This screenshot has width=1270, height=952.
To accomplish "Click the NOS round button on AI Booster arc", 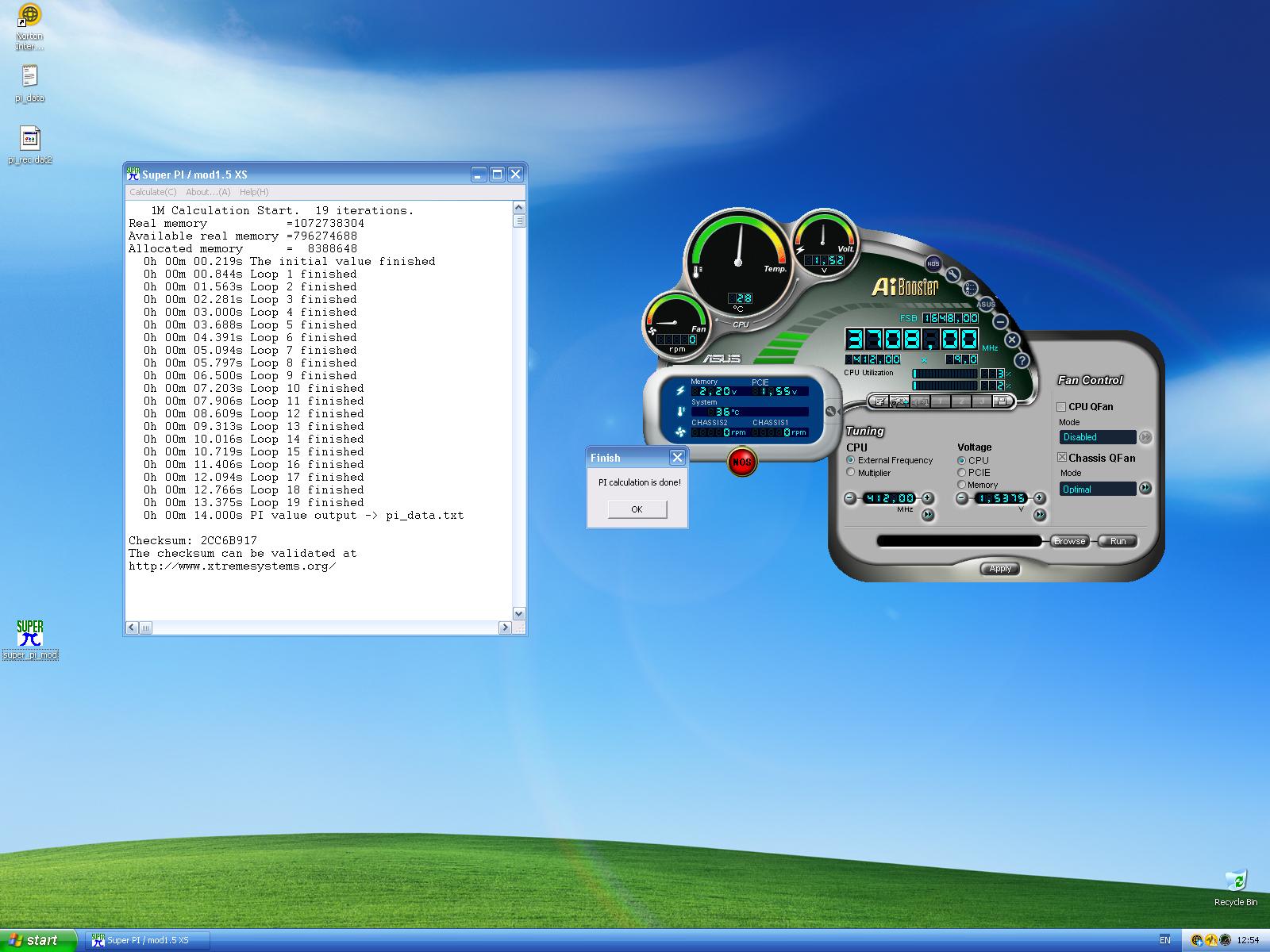I will coord(933,263).
